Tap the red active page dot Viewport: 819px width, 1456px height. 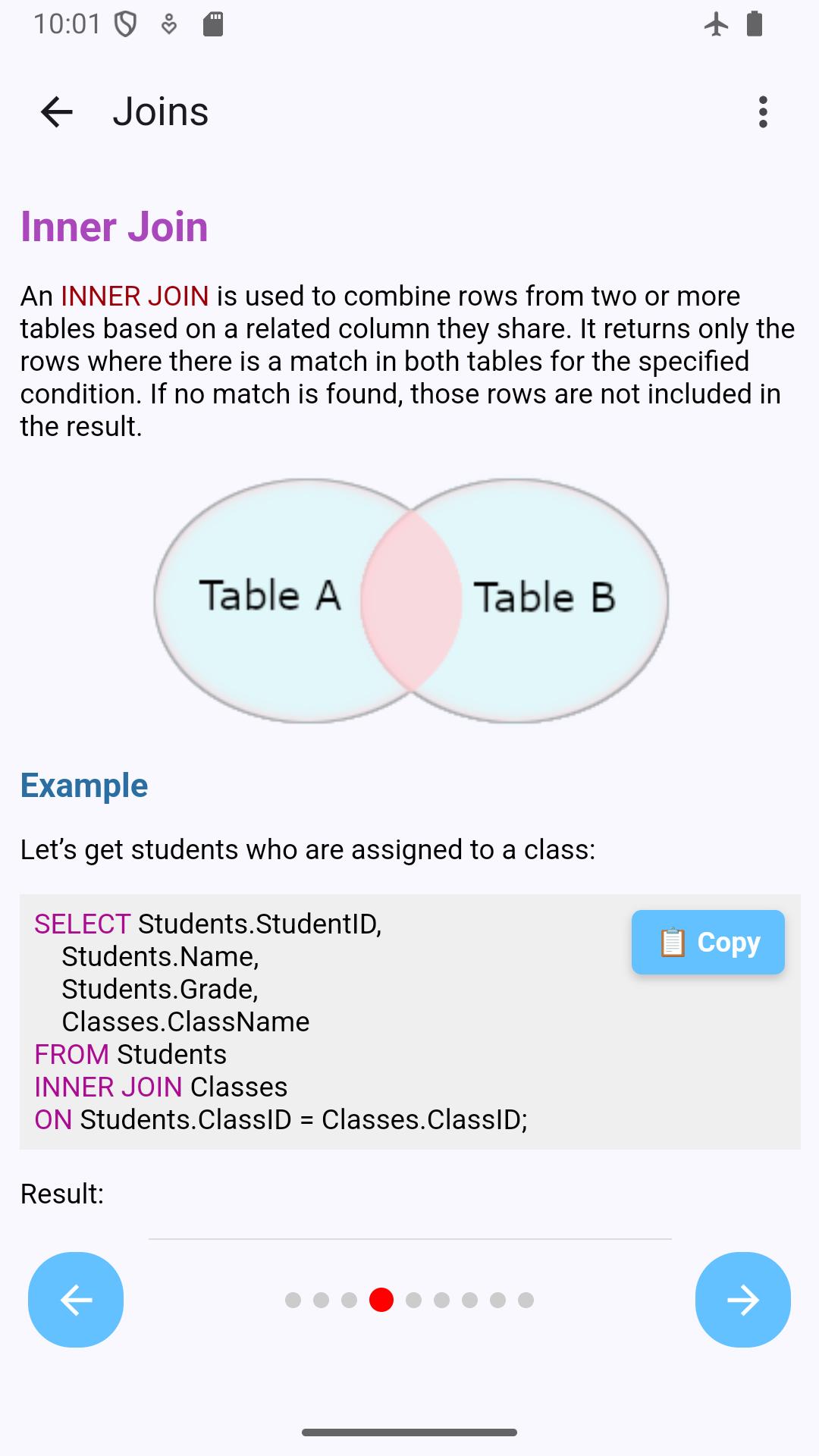pos(381,1300)
